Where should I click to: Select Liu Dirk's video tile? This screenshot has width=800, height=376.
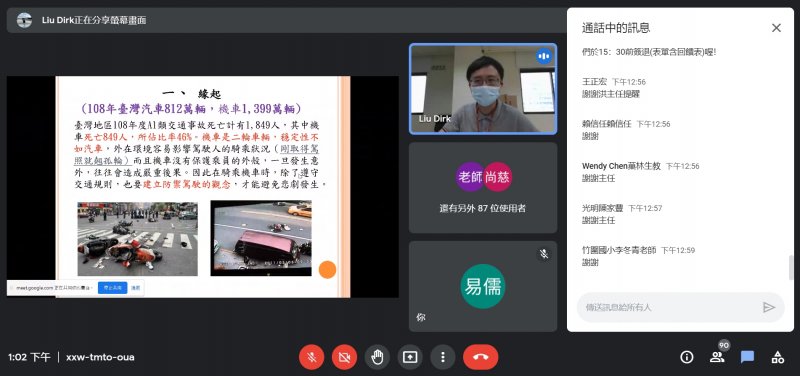[x=483, y=89]
